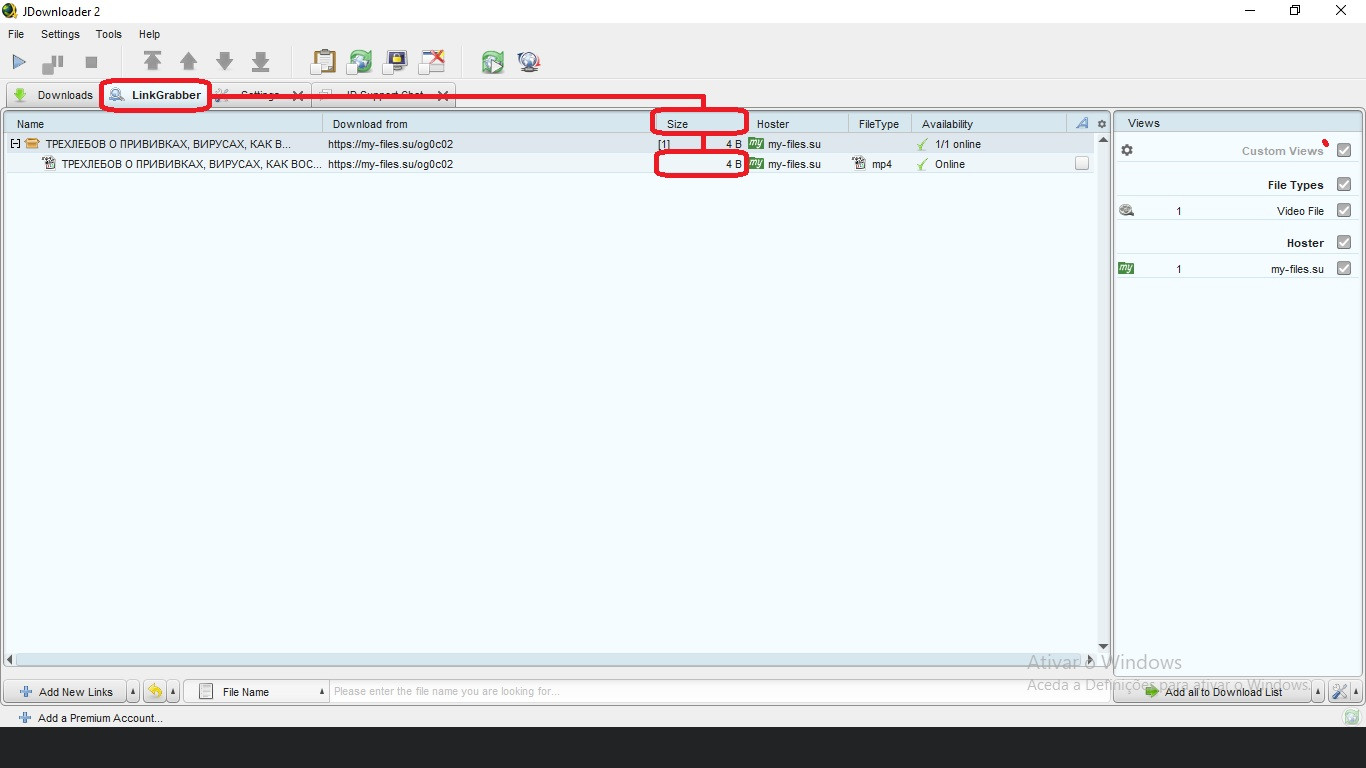The width and height of the screenshot is (1366, 768).
Task: Sort by Download from column header
Action: tap(486, 124)
